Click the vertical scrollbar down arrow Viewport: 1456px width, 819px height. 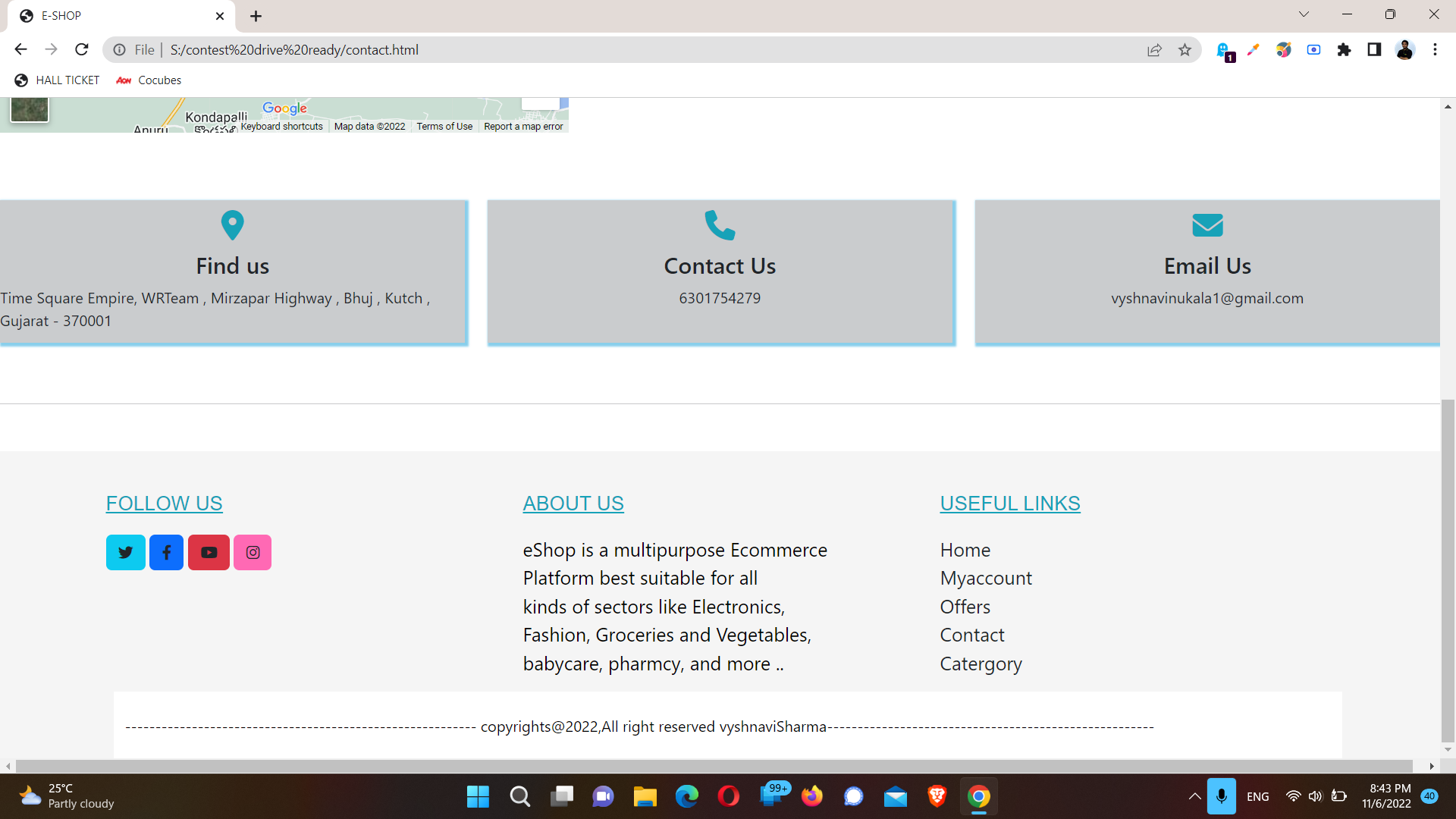(1448, 749)
